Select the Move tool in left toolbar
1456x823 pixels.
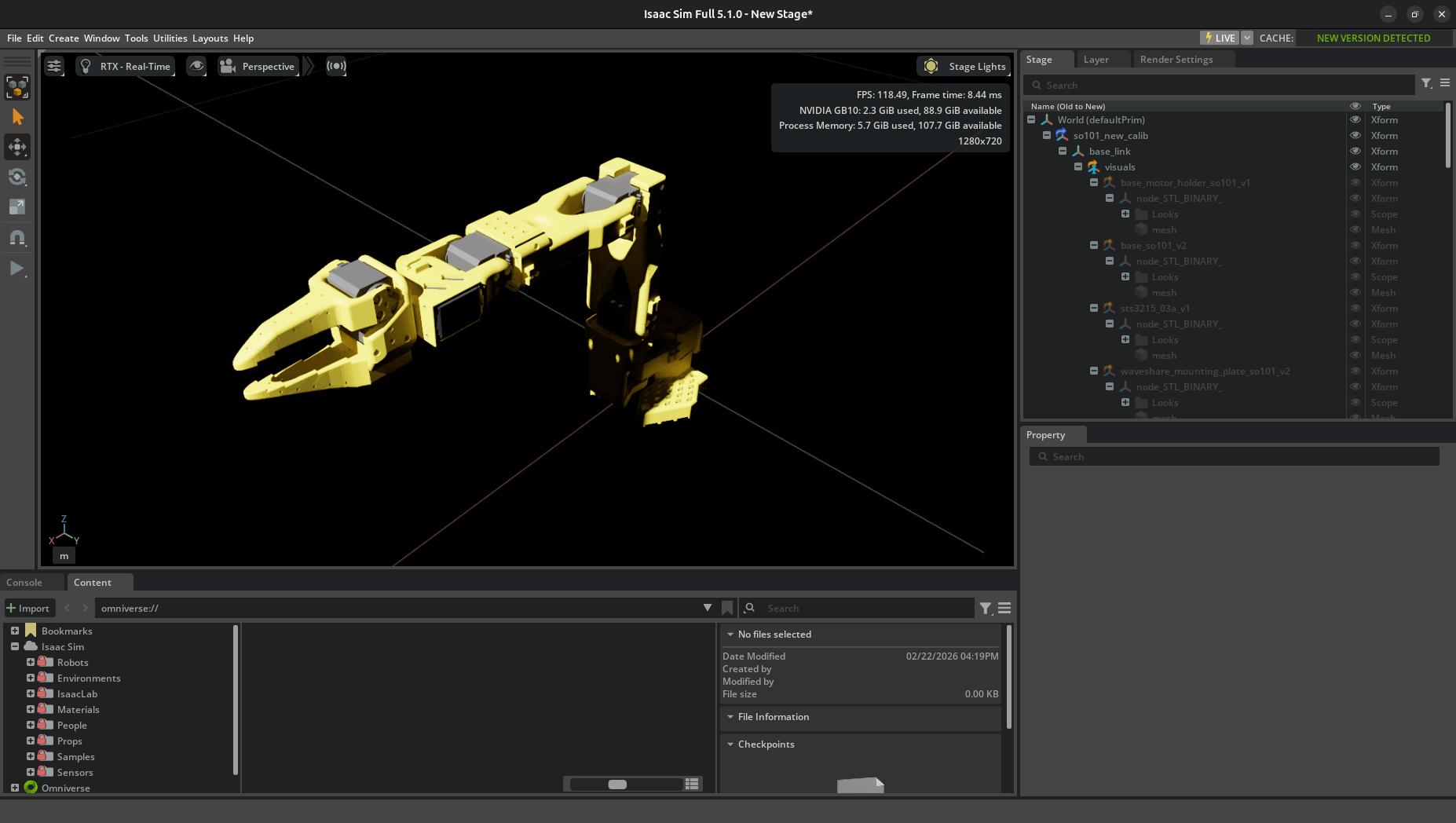(x=17, y=147)
